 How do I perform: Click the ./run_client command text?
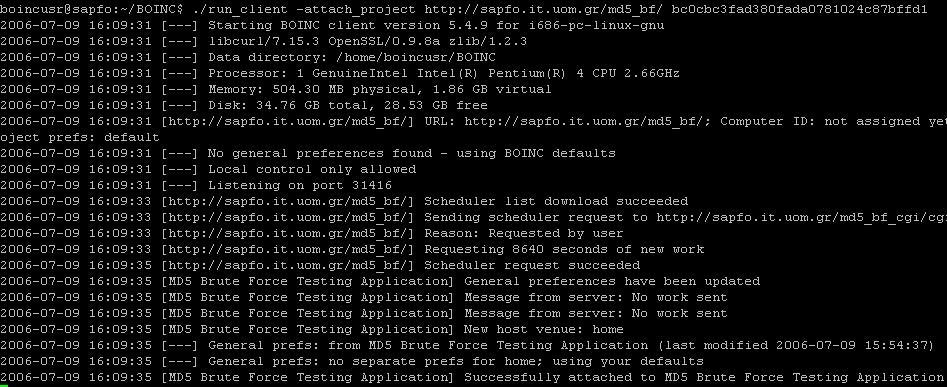coord(242,10)
